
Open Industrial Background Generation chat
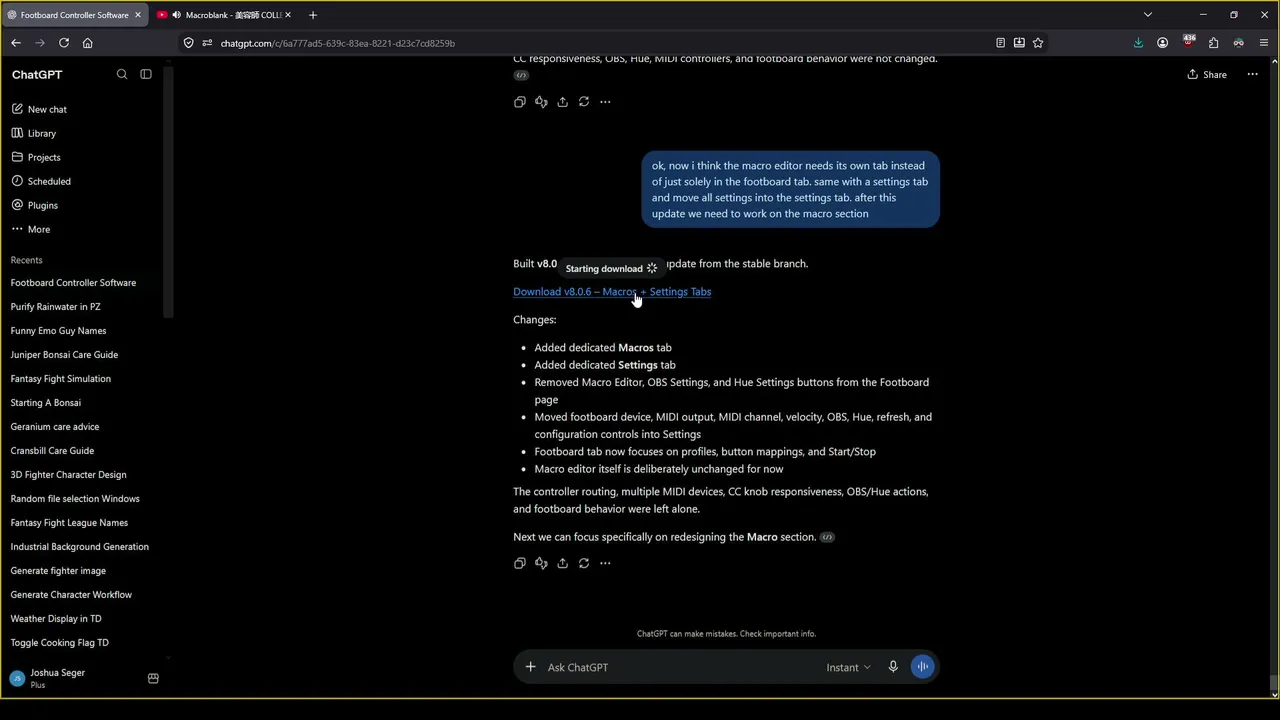point(79,547)
